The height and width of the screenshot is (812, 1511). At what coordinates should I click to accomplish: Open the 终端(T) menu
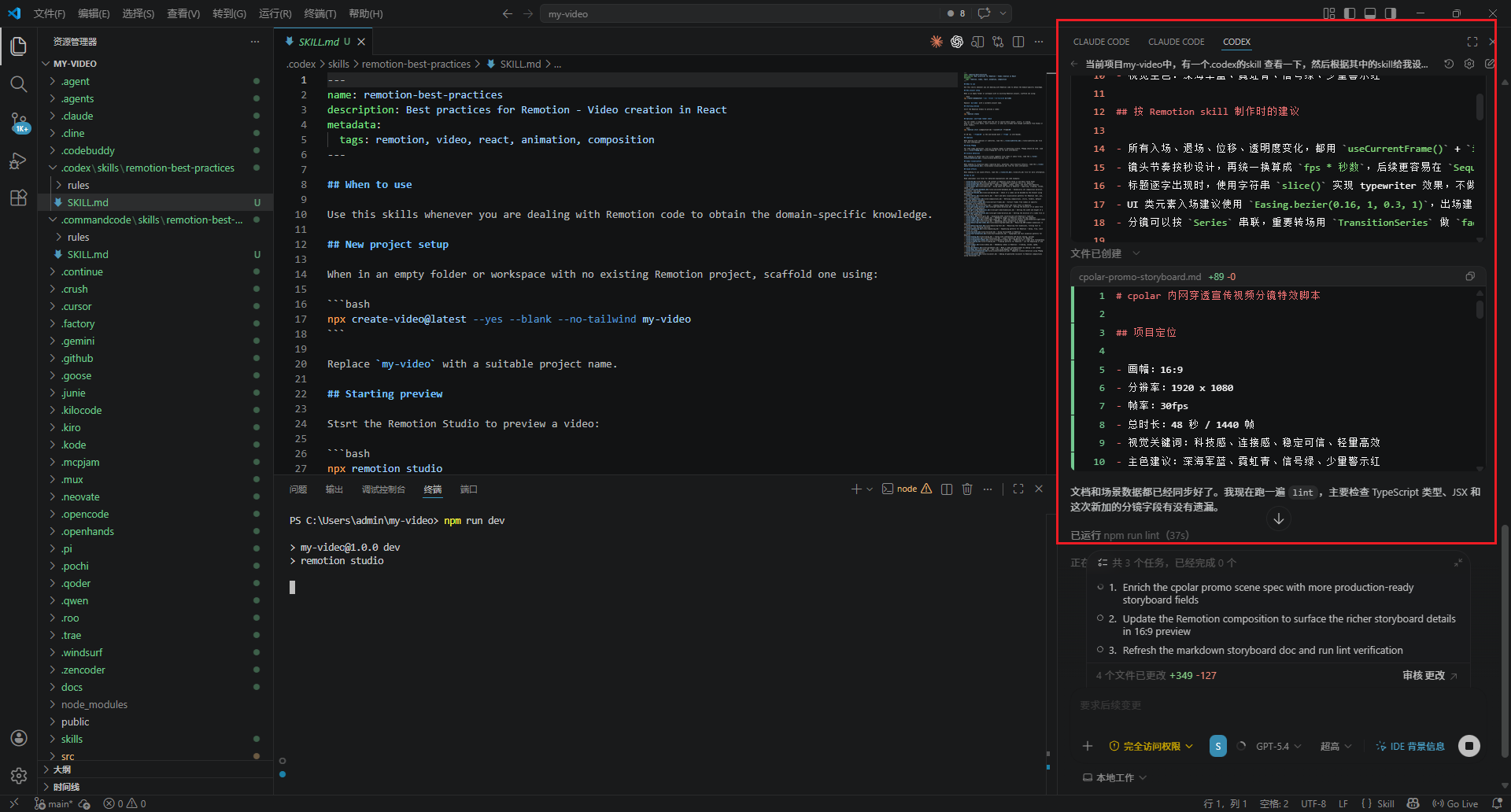pyautogui.click(x=320, y=13)
